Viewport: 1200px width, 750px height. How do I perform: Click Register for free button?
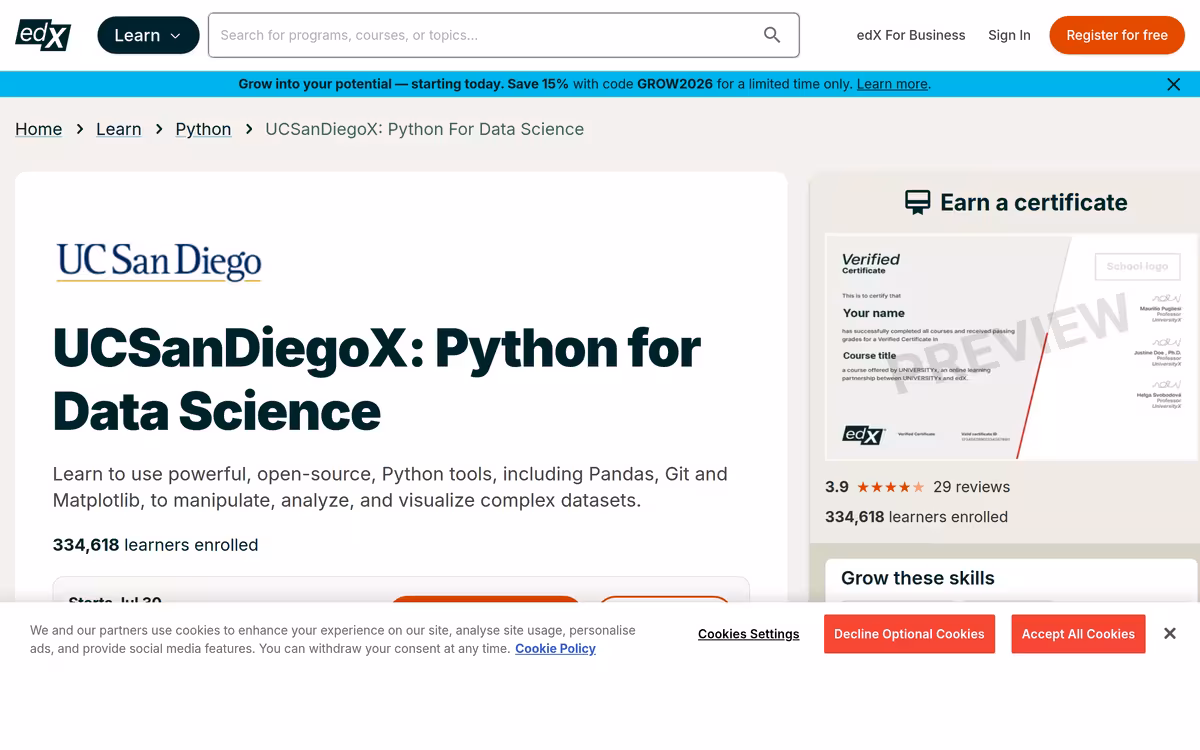tap(1117, 35)
